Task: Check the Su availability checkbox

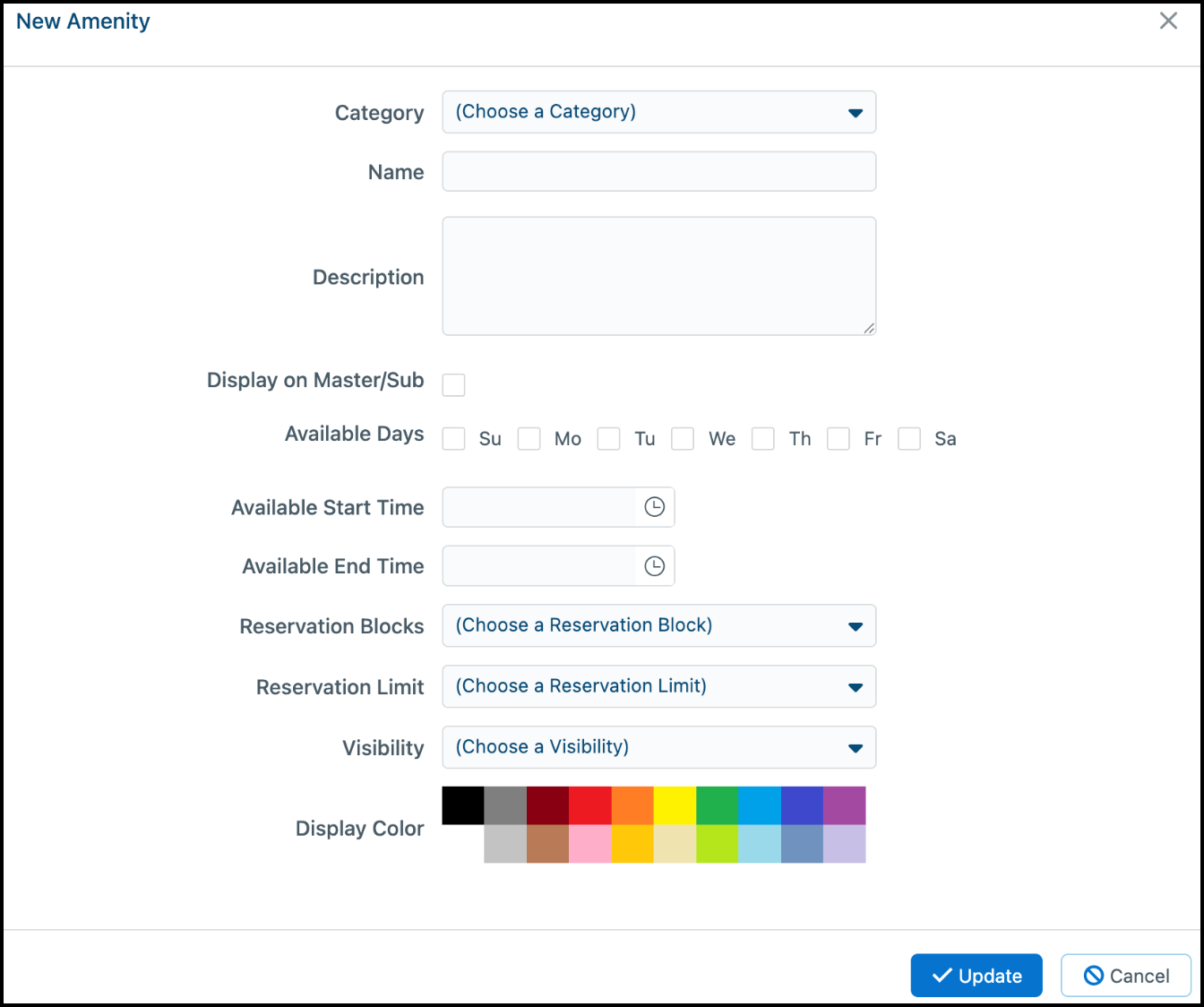Action: (453, 438)
